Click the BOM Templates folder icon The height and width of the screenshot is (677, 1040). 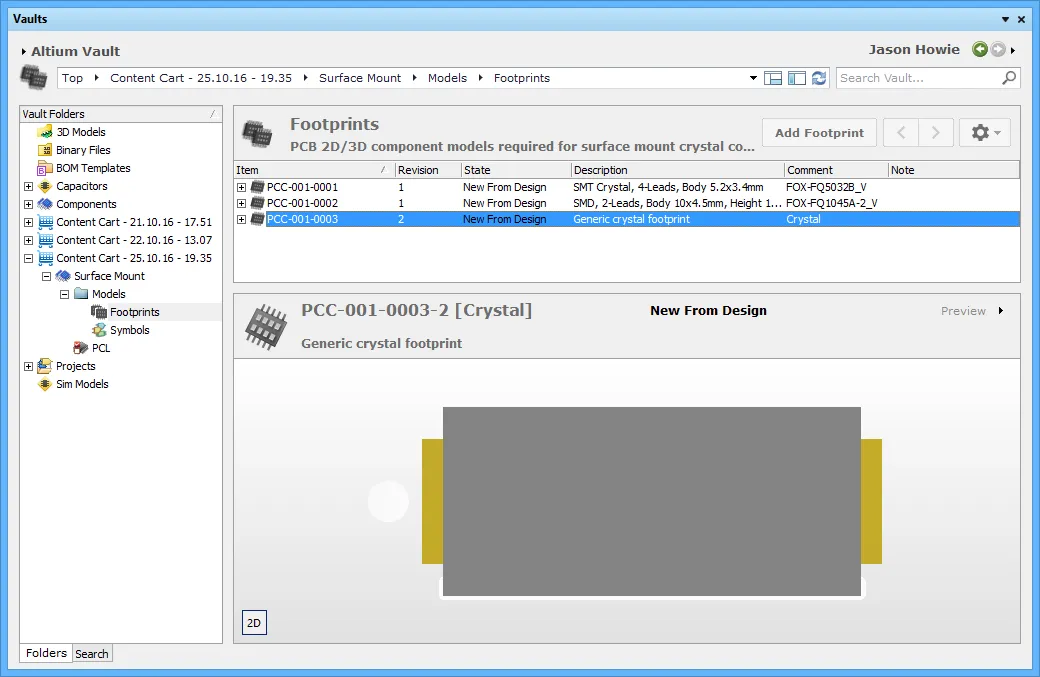click(45, 168)
